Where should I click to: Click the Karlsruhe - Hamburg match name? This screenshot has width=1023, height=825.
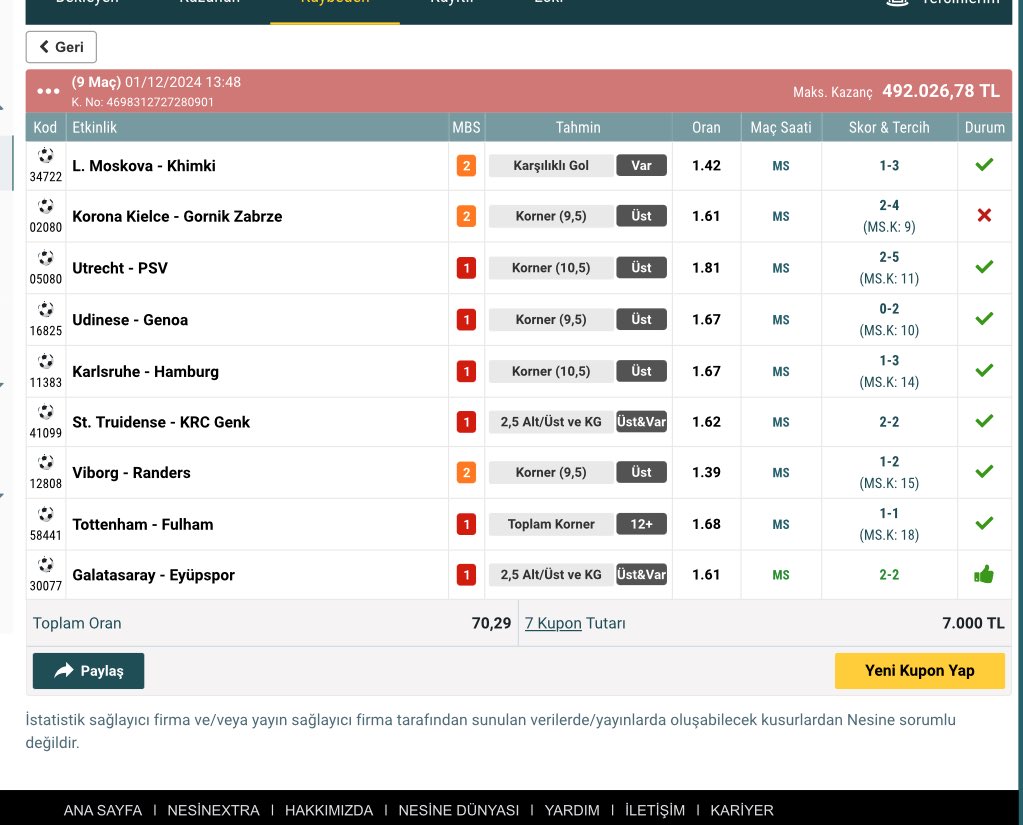[x=145, y=372]
